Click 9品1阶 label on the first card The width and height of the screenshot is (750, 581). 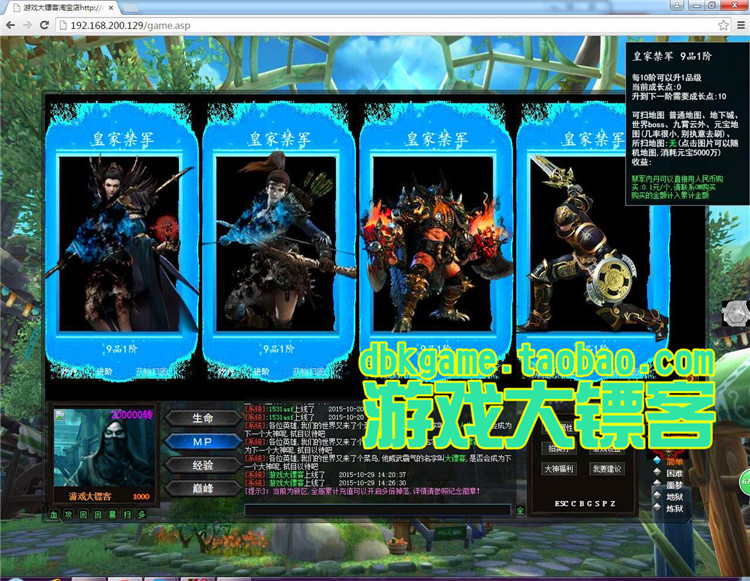pyautogui.click(x=121, y=349)
